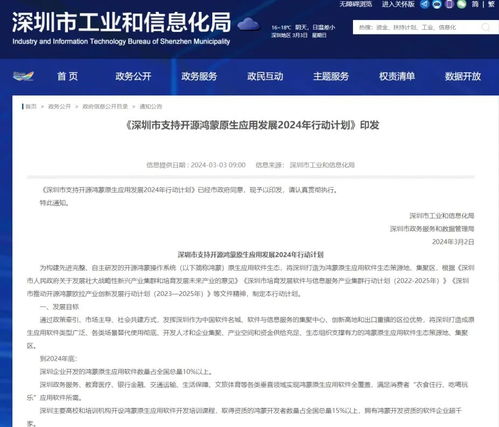Click the 无障碍浏览 accessibility link
The image size is (499, 427).
tap(356, 4)
